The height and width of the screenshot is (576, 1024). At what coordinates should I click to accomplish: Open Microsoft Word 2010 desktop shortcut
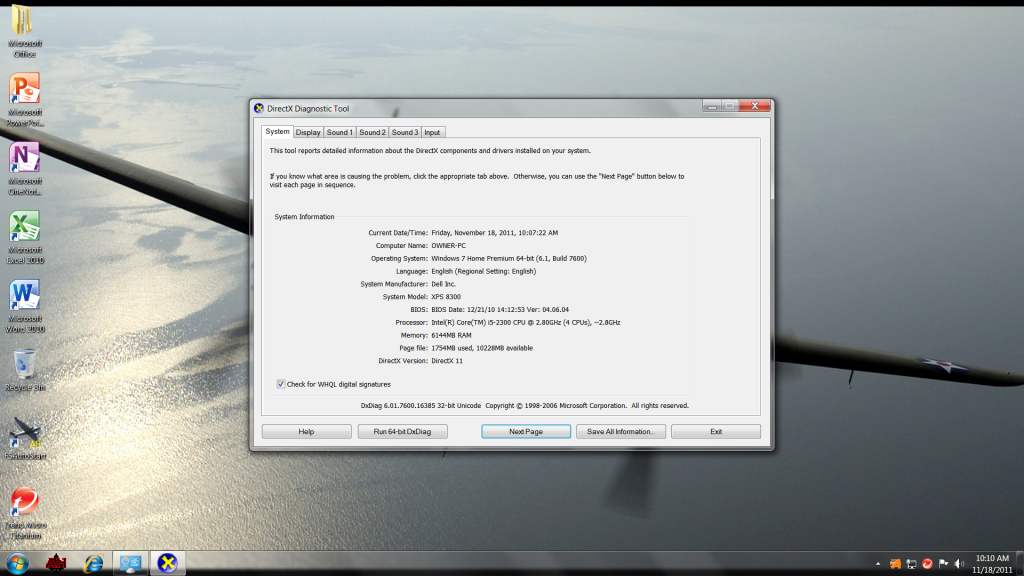25,306
